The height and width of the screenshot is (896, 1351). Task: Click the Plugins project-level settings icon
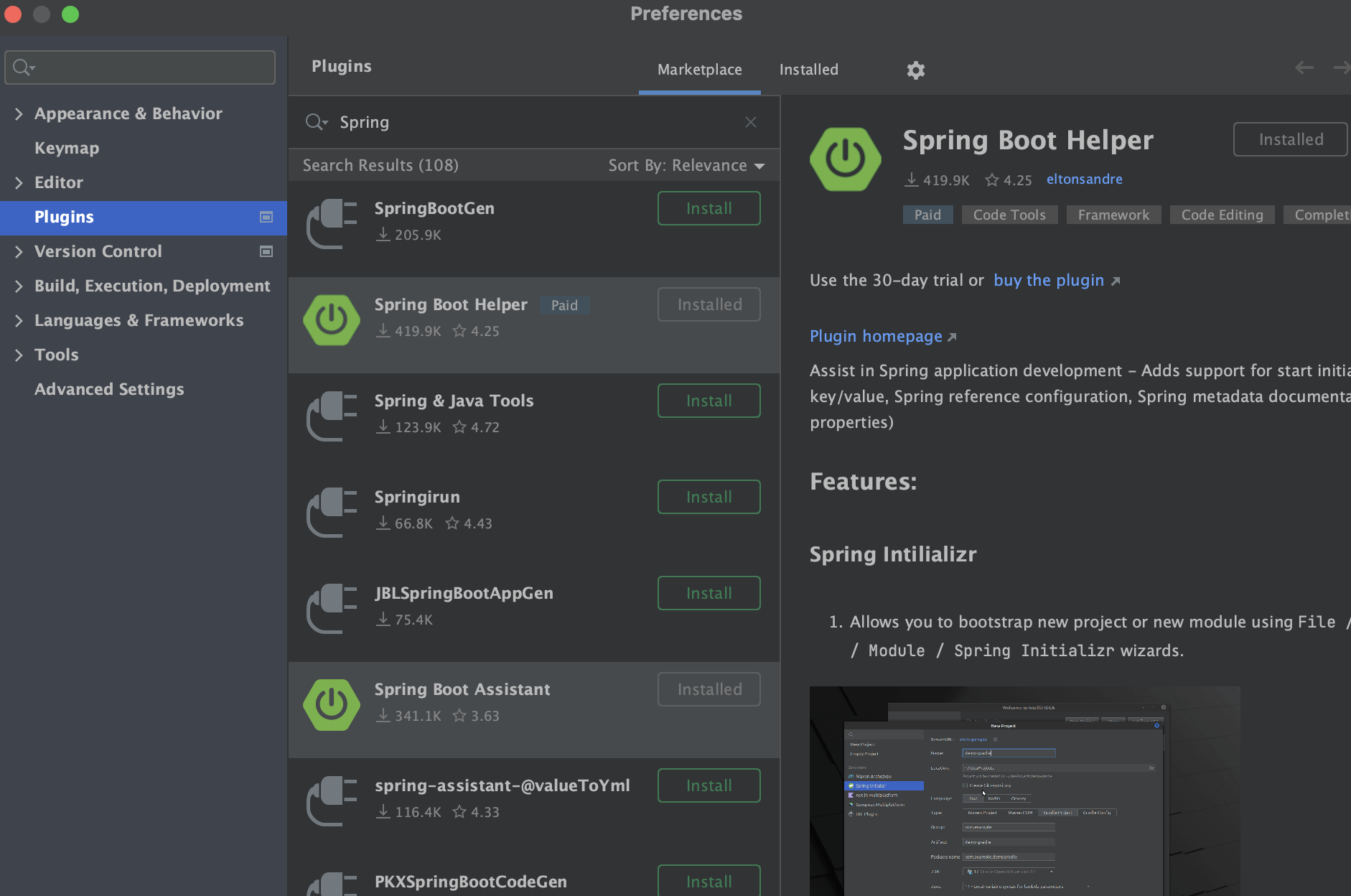click(266, 217)
